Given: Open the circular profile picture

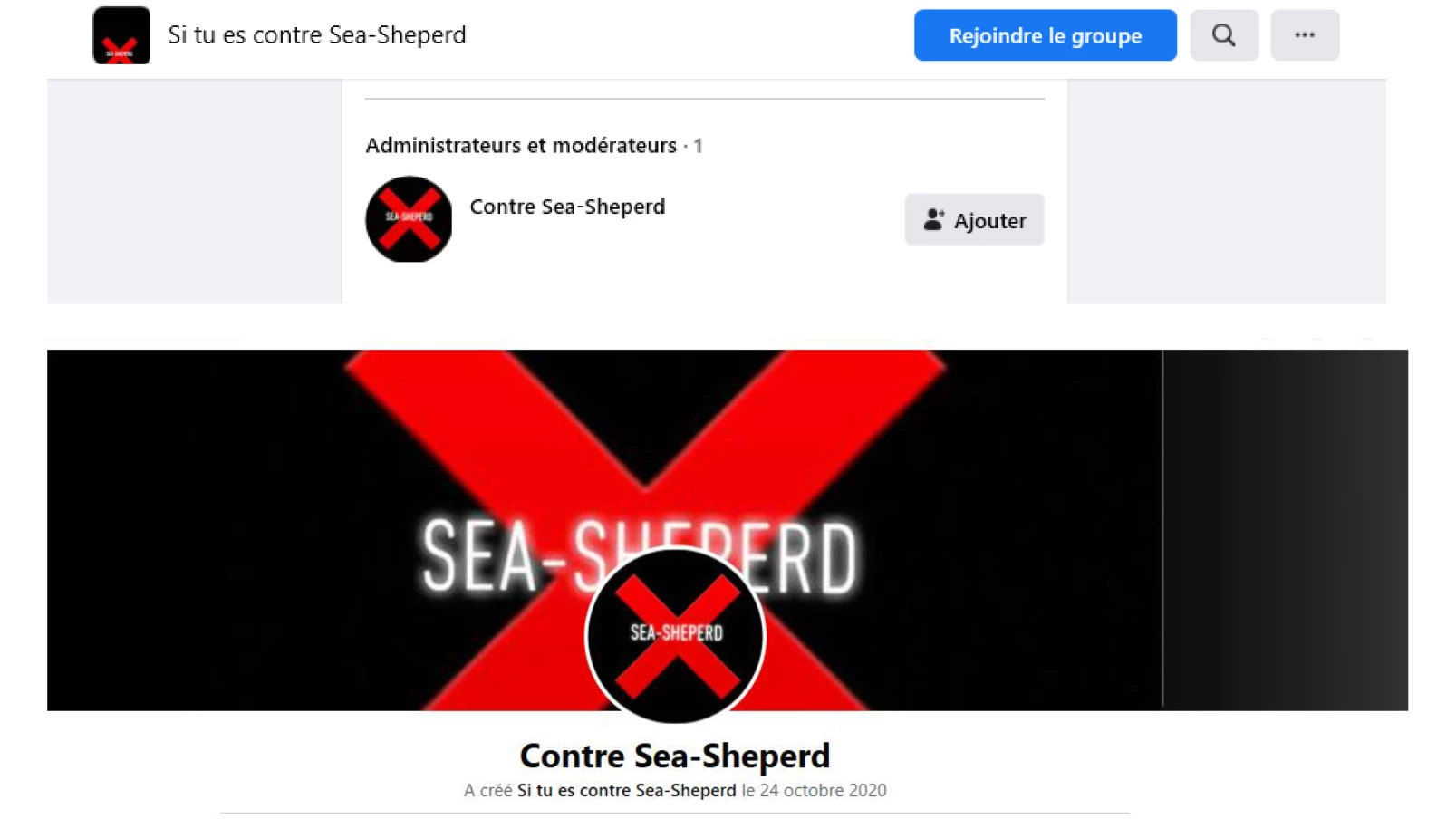Looking at the screenshot, I should click(x=675, y=636).
